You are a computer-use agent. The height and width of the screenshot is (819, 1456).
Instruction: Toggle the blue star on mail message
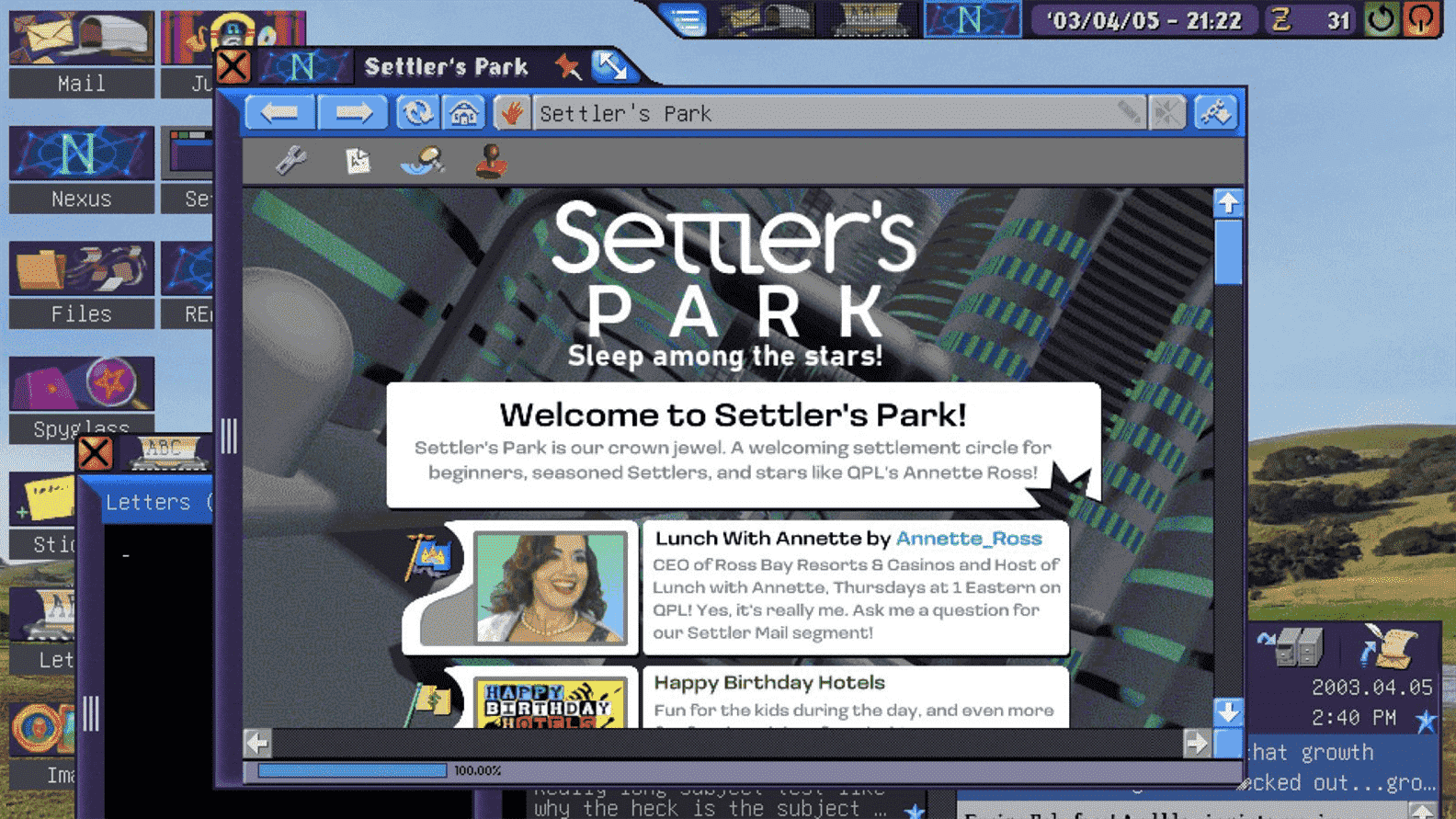pyautogui.click(x=1426, y=721)
